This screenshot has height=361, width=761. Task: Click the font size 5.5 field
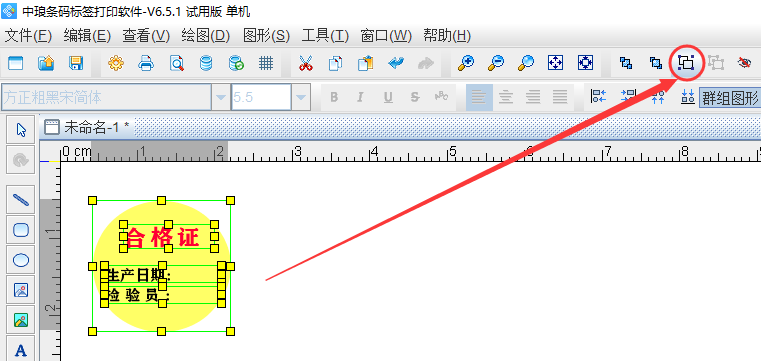(261, 98)
